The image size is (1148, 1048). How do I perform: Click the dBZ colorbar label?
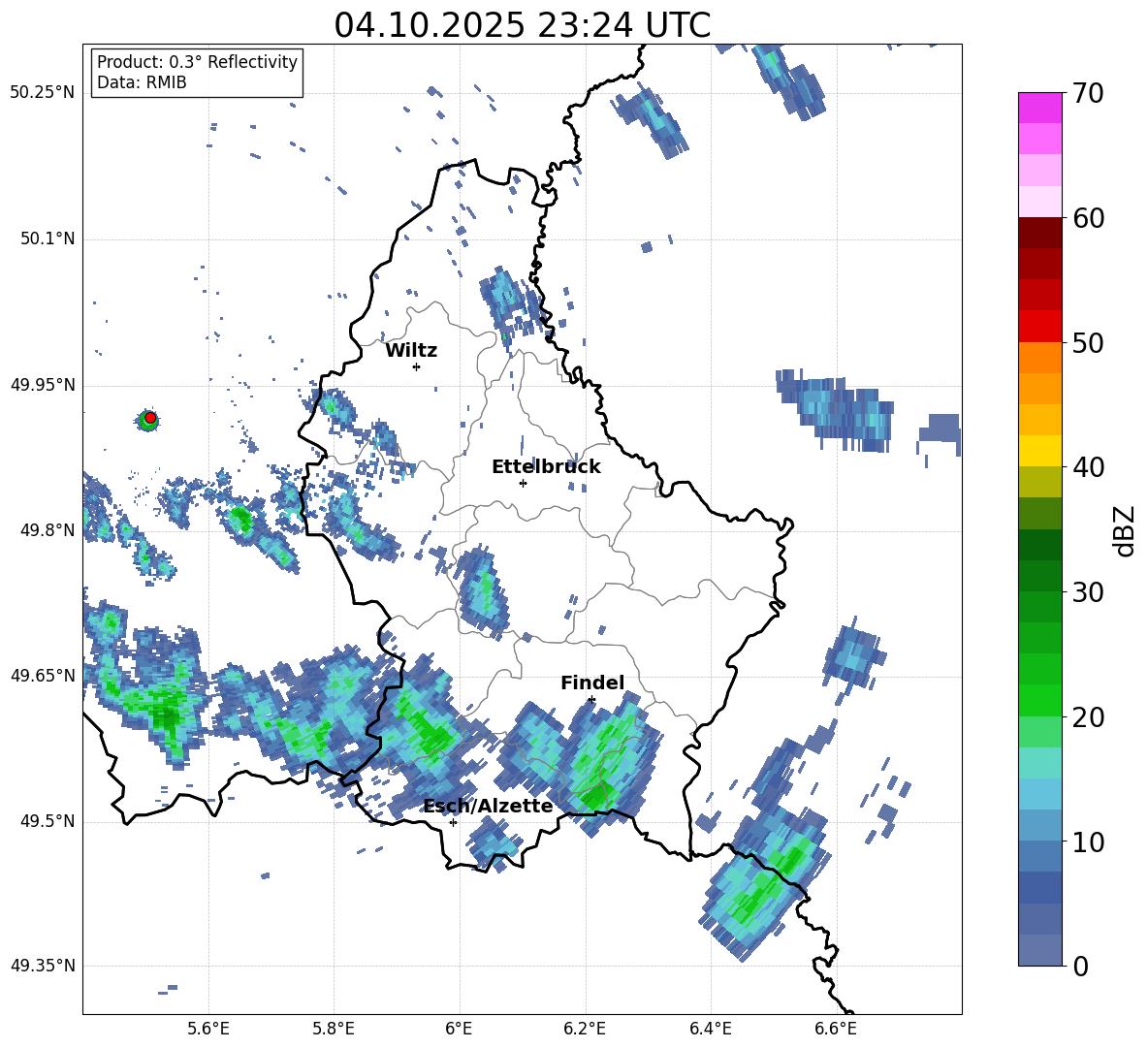click(x=1125, y=530)
